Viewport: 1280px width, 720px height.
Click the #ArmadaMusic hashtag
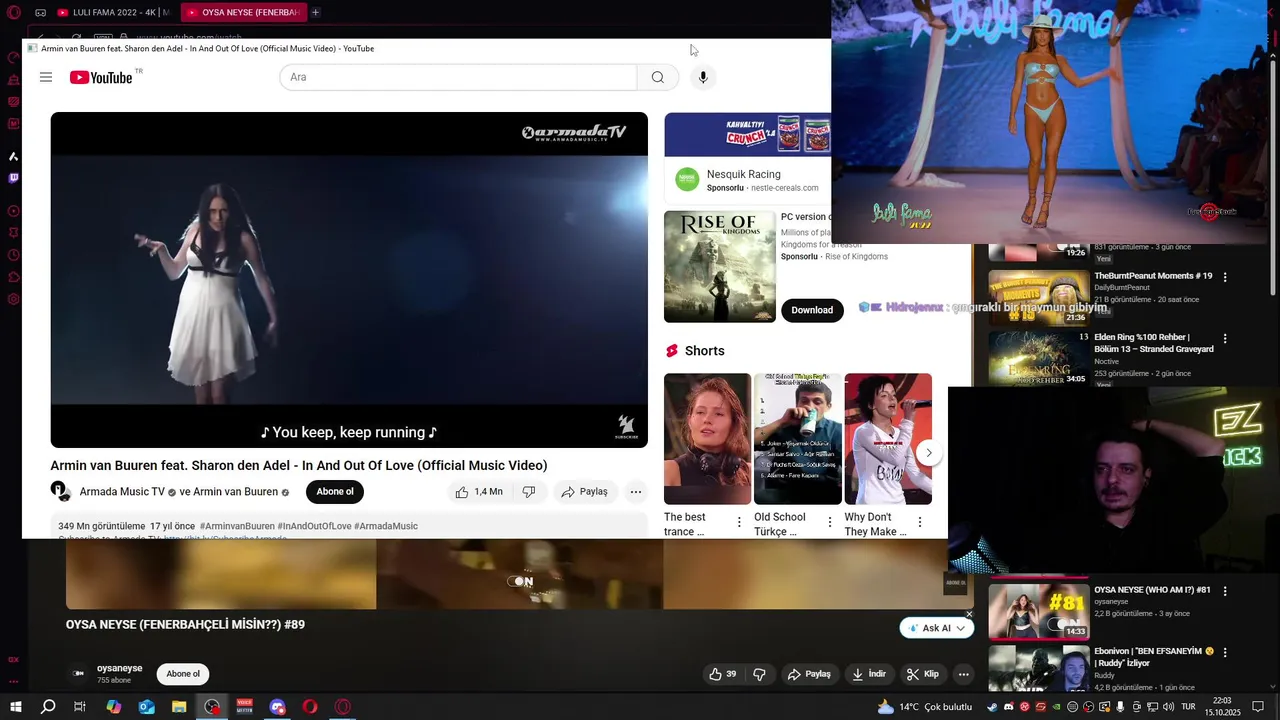coord(386,526)
